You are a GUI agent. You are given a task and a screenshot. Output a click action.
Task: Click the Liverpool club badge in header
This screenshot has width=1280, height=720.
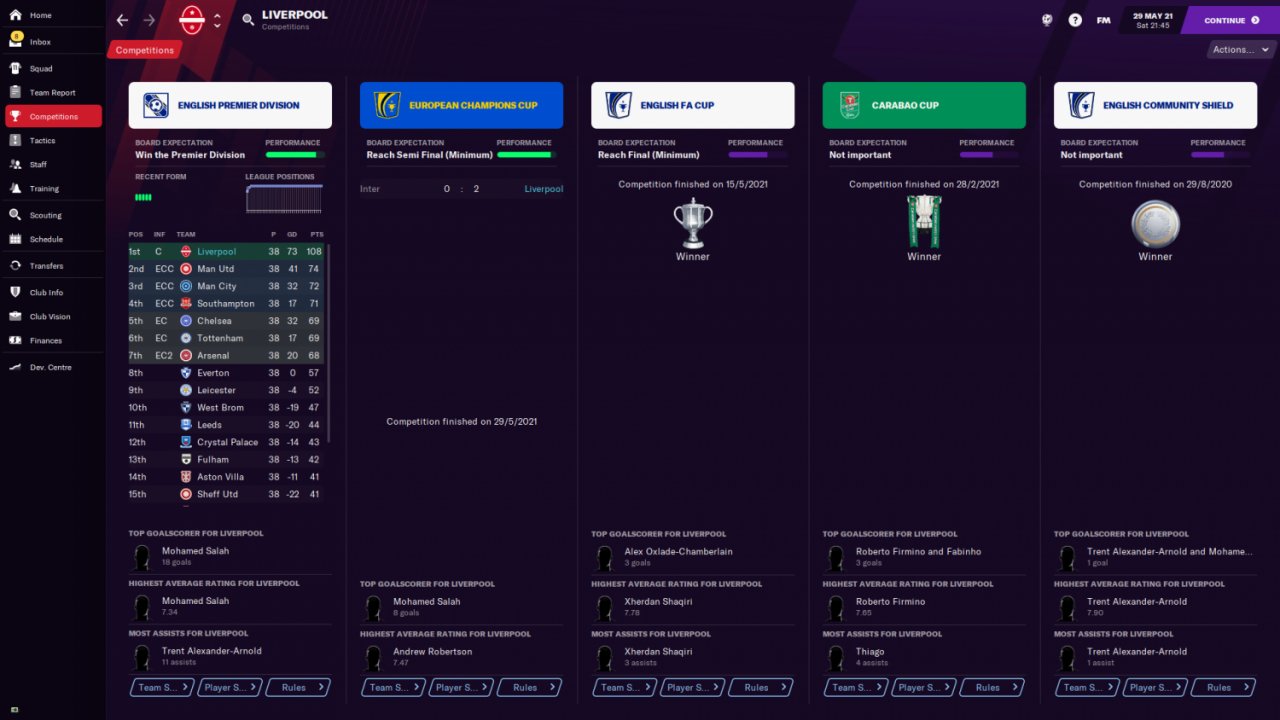tap(191, 20)
